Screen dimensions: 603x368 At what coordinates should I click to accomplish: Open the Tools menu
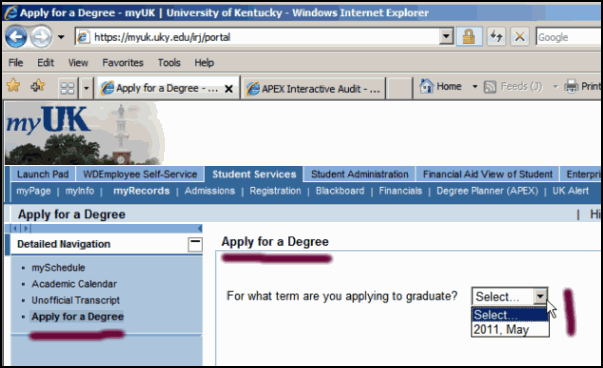(169, 63)
